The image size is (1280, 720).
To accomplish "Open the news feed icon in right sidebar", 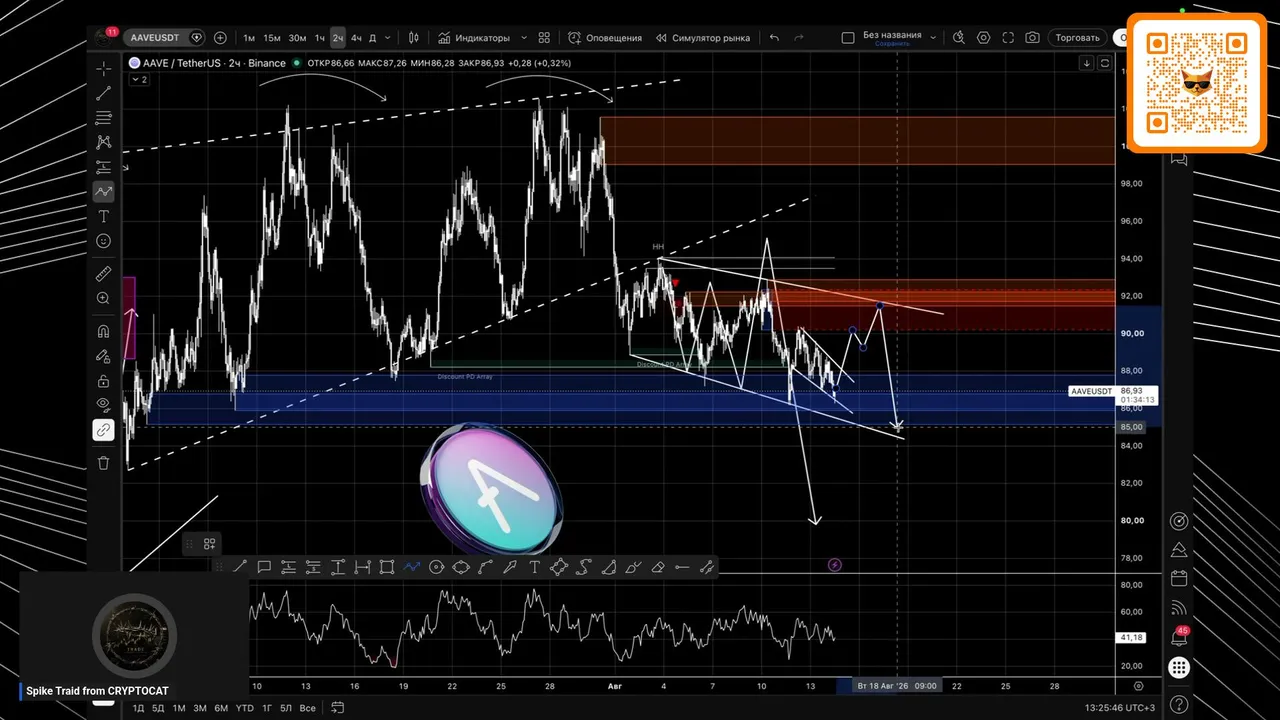I will [1179, 607].
